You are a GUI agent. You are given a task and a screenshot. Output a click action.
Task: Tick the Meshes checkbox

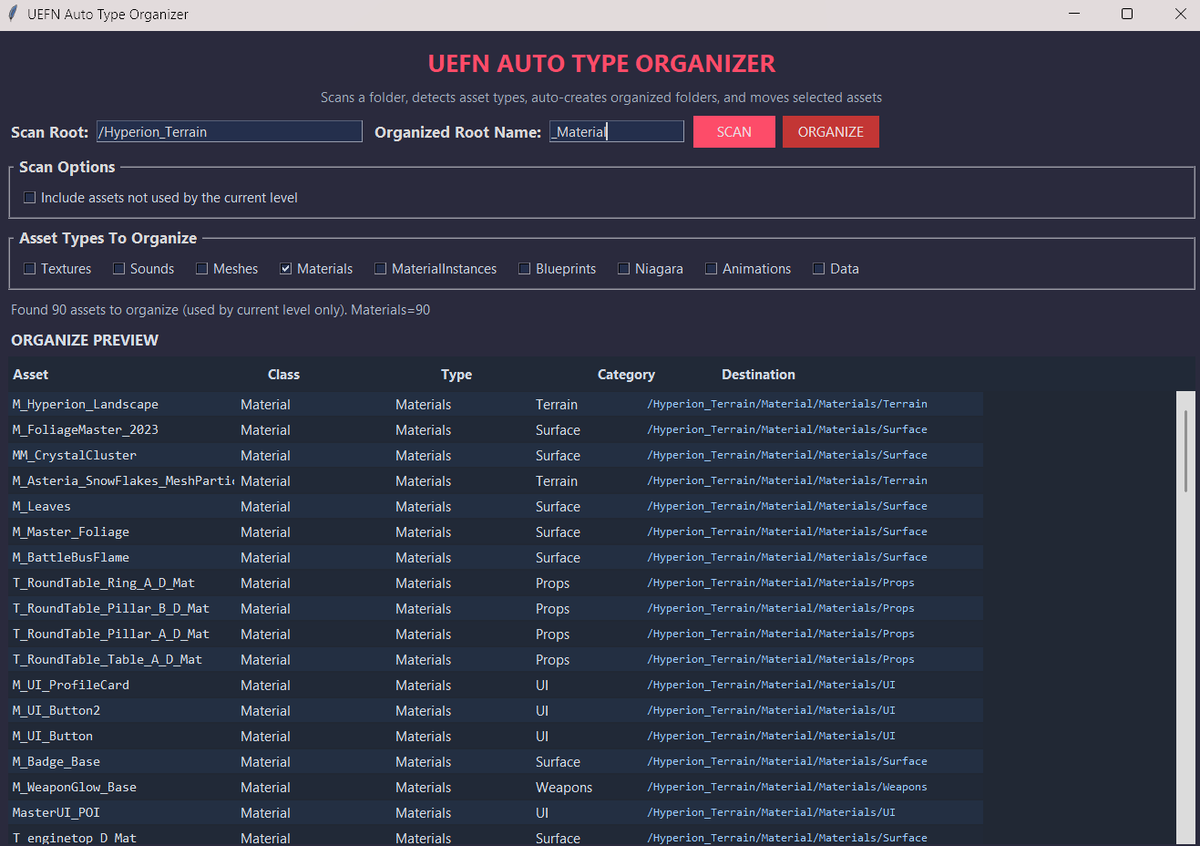tap(202, 269)
